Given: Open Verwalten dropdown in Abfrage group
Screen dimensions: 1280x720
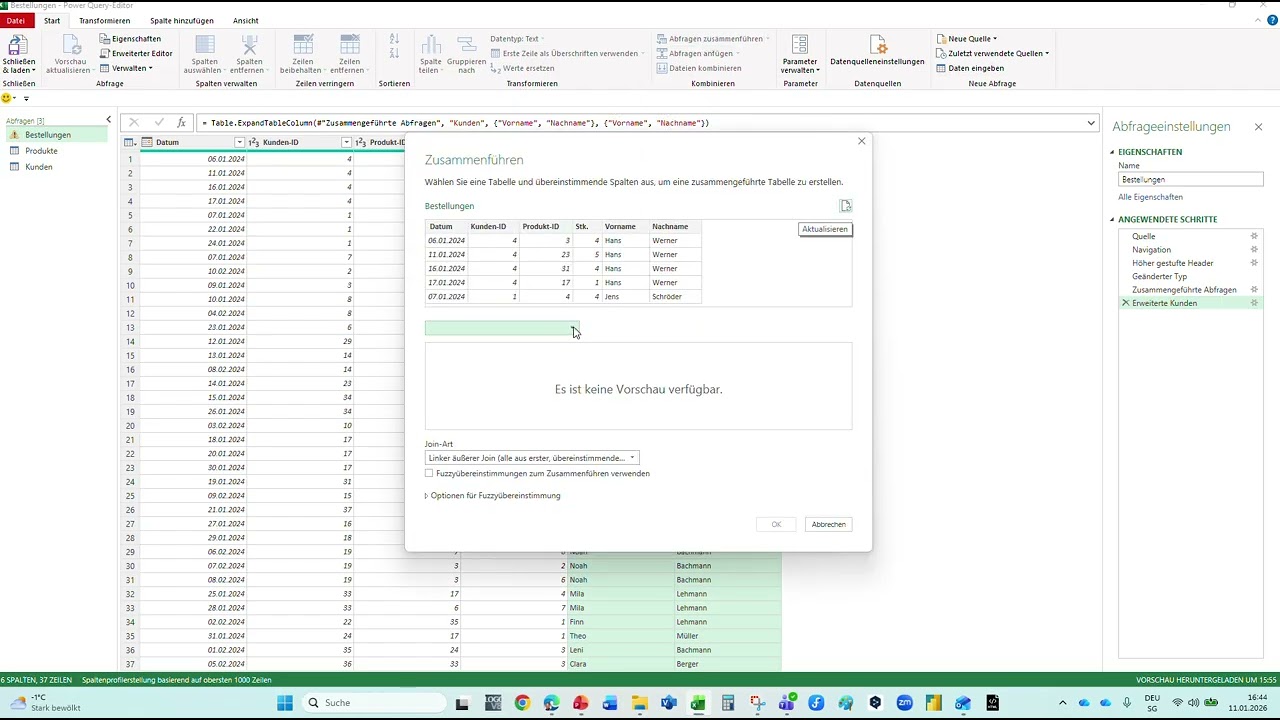Looking at the screenshot, I should pos(126,68).
